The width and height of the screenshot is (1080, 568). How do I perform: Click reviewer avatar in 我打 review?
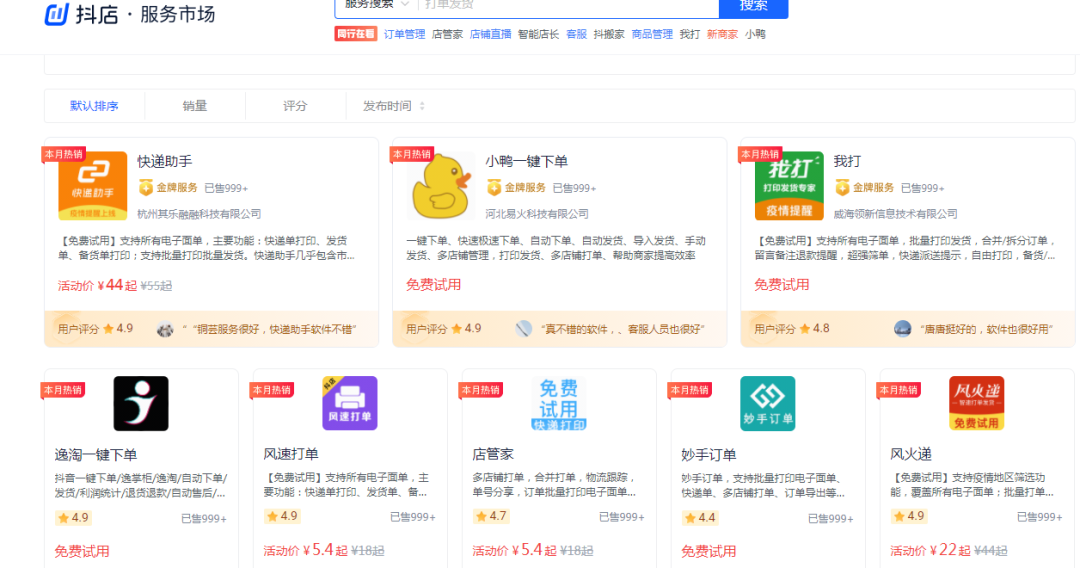[x=902, y=329]
